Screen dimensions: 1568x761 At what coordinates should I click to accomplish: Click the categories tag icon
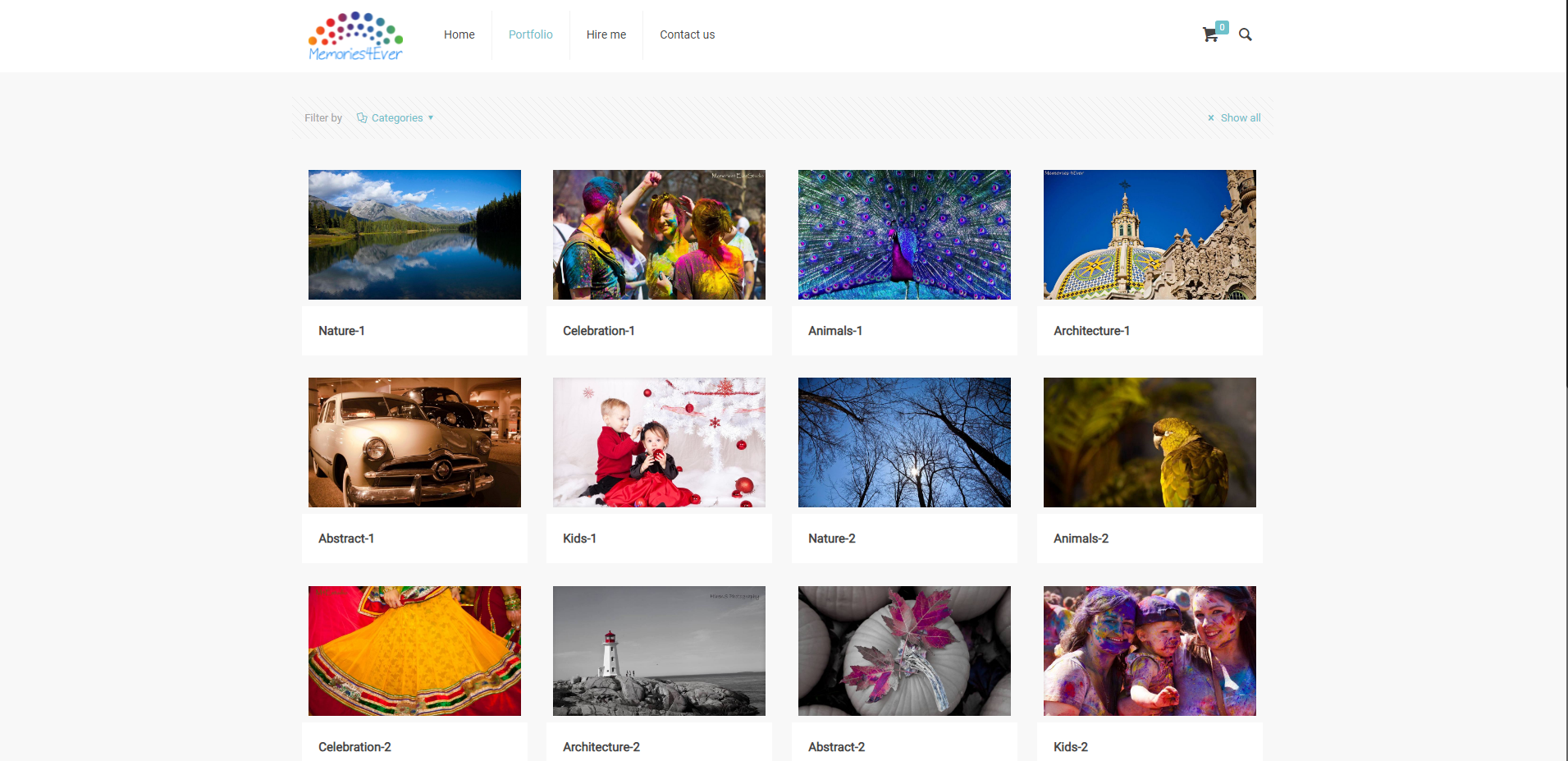coord(361,117)
